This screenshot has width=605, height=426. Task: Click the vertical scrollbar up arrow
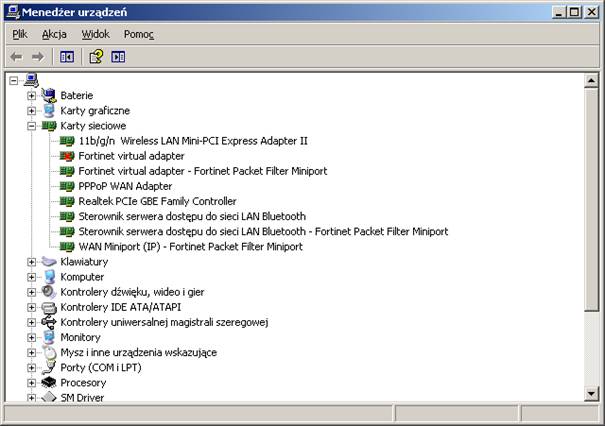tap(591, 81)
